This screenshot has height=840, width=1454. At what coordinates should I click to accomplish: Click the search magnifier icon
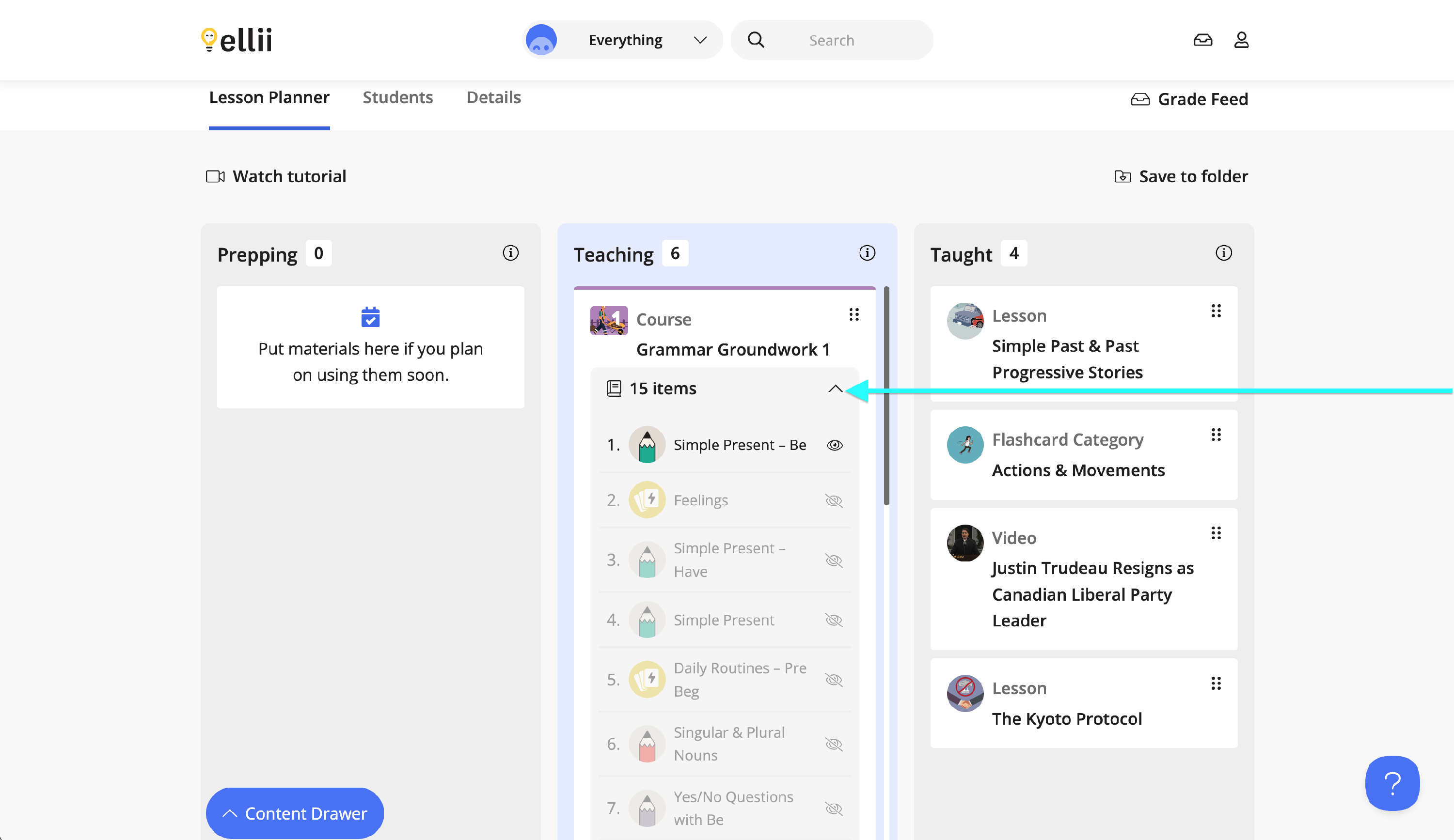[x=756, y=40]
